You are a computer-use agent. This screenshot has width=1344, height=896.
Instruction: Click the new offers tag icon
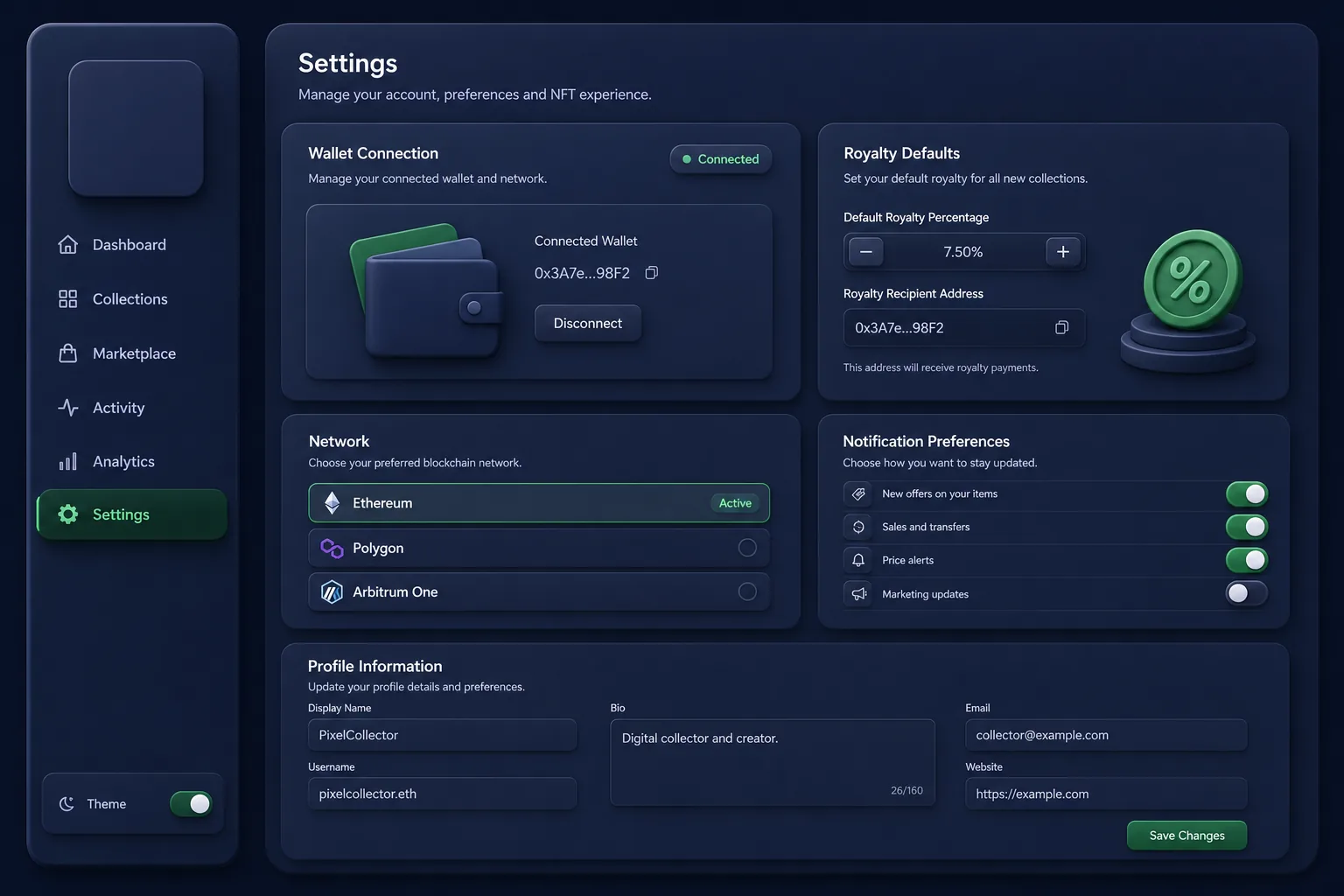click(858, 494)
